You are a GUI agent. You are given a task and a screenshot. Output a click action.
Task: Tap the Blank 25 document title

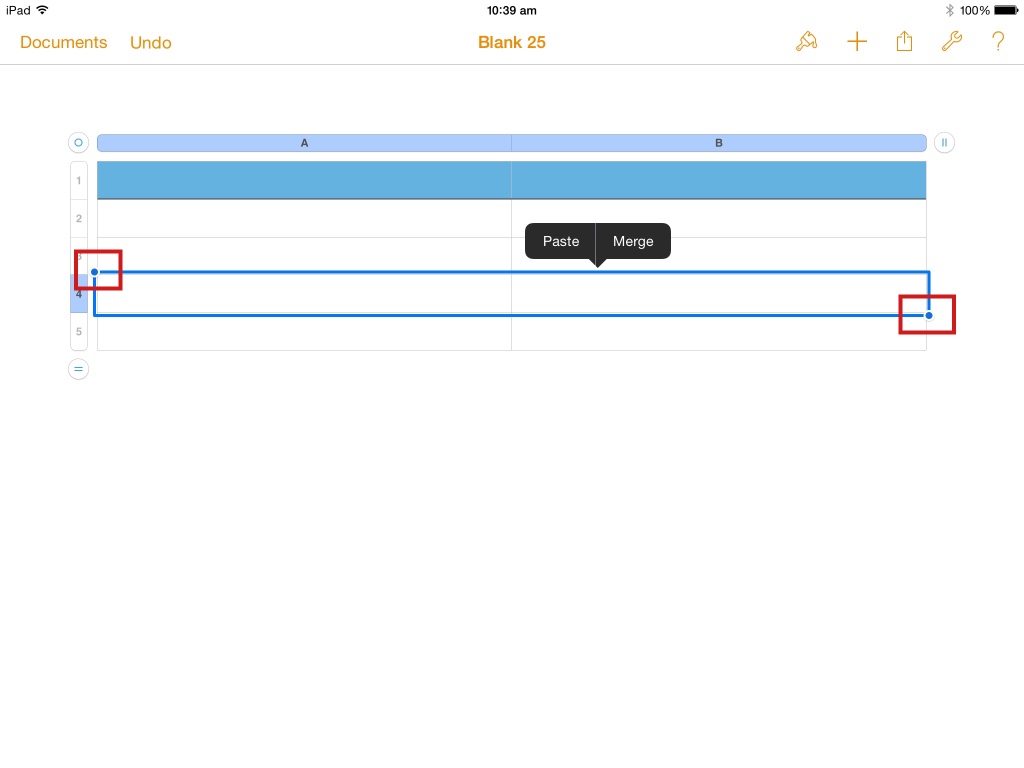click(512, 42)
